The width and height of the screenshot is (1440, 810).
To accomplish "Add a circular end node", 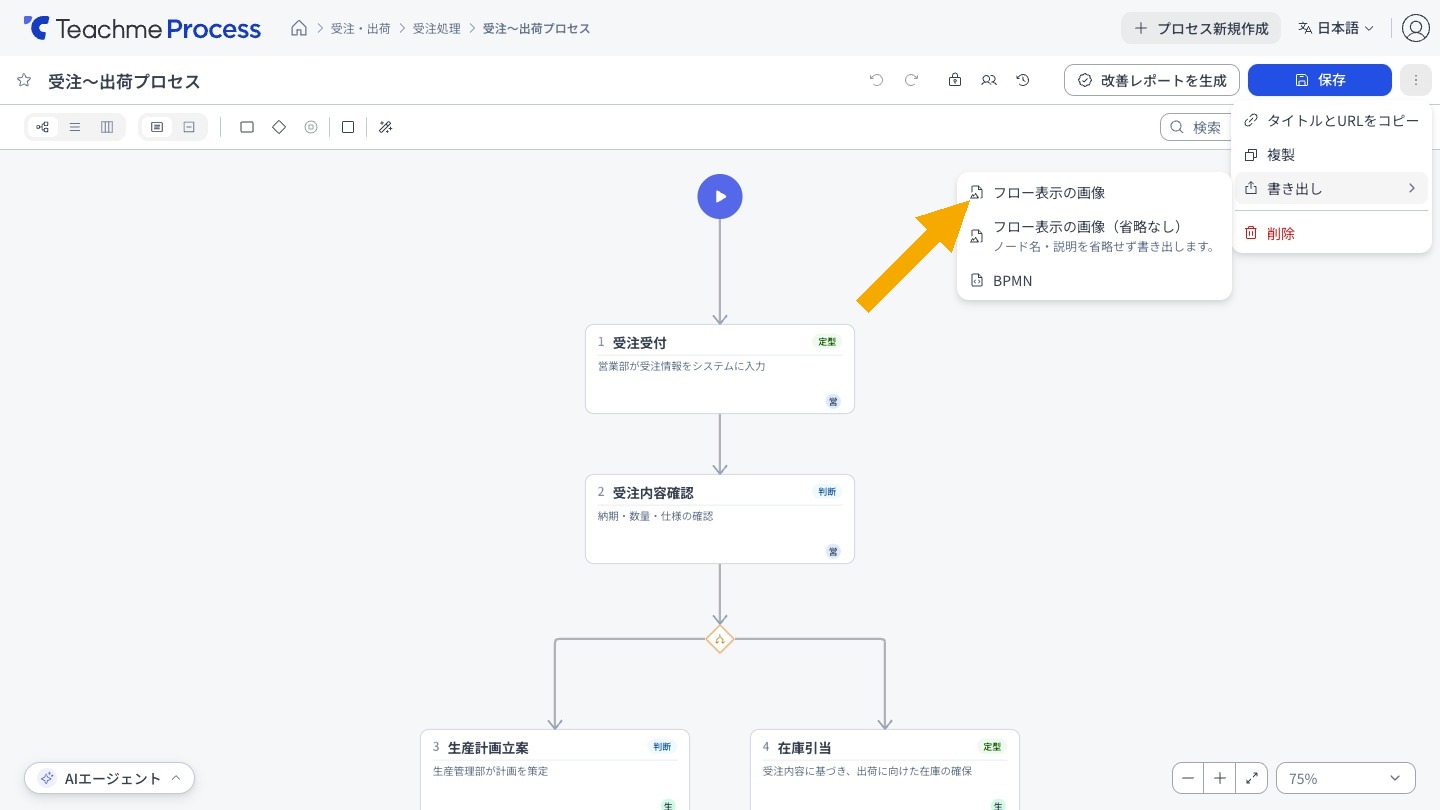I will point(311,127).
